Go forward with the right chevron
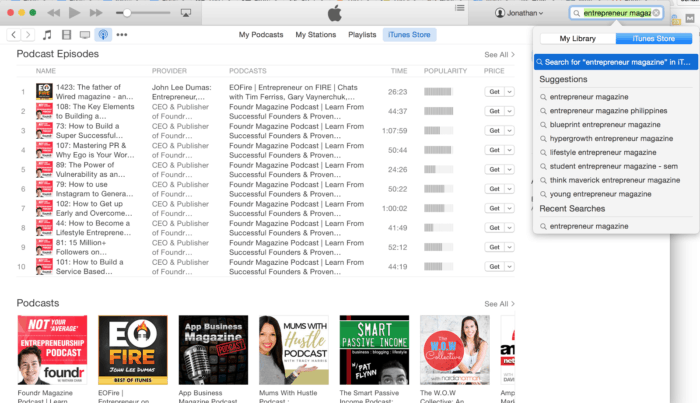Screen dimensions: 700x403 coord(28,34)
